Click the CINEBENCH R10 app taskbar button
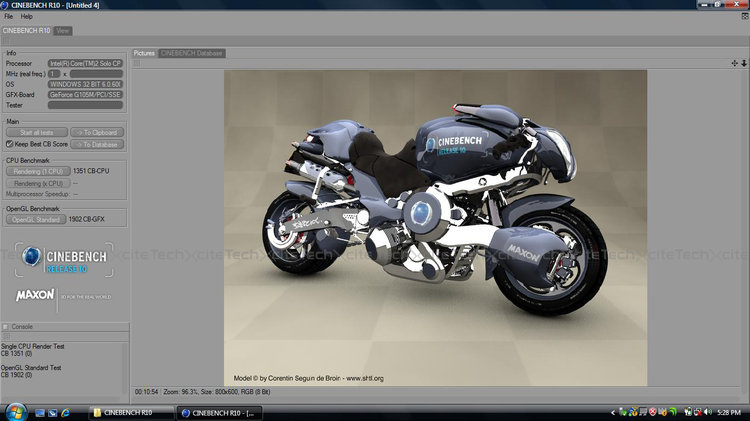750x421 pixels. tap(219, 412)
